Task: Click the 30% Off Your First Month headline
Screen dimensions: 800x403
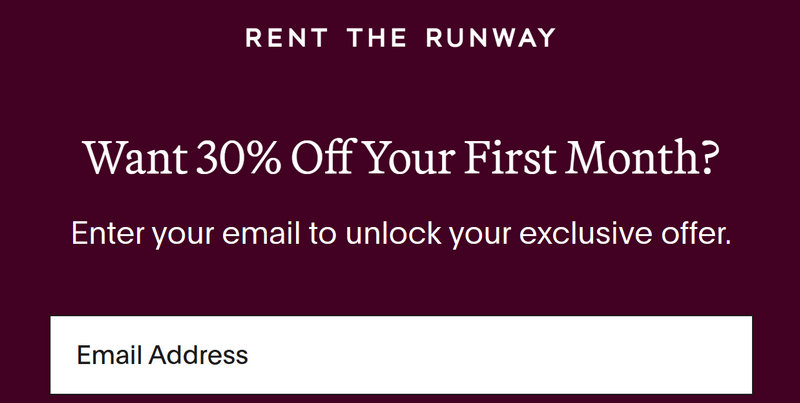Action: click(400, 159)
